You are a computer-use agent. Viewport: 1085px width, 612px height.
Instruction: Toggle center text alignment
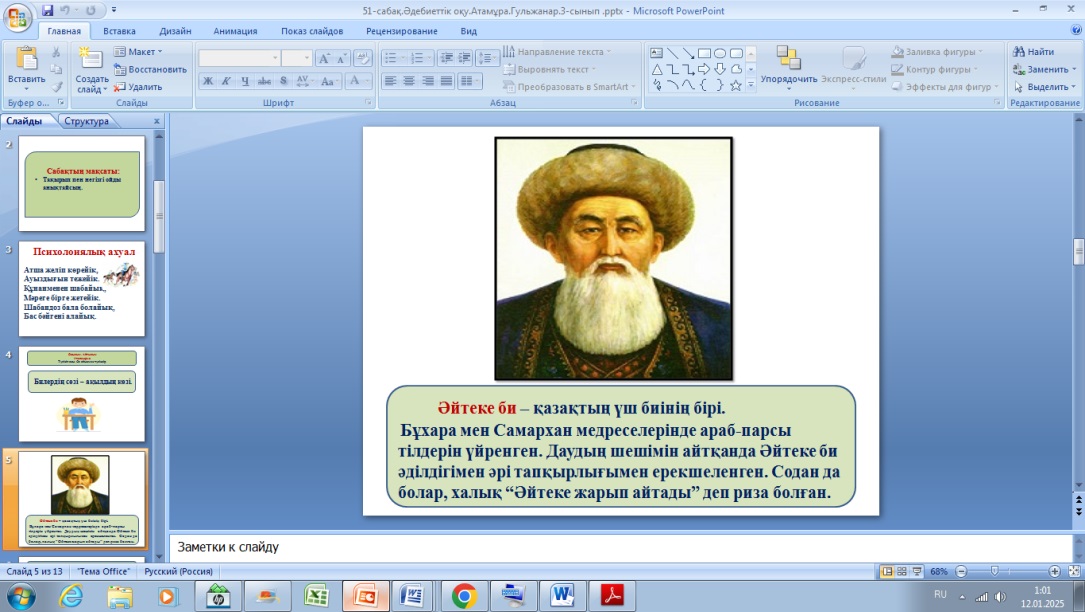click(408, 81)
